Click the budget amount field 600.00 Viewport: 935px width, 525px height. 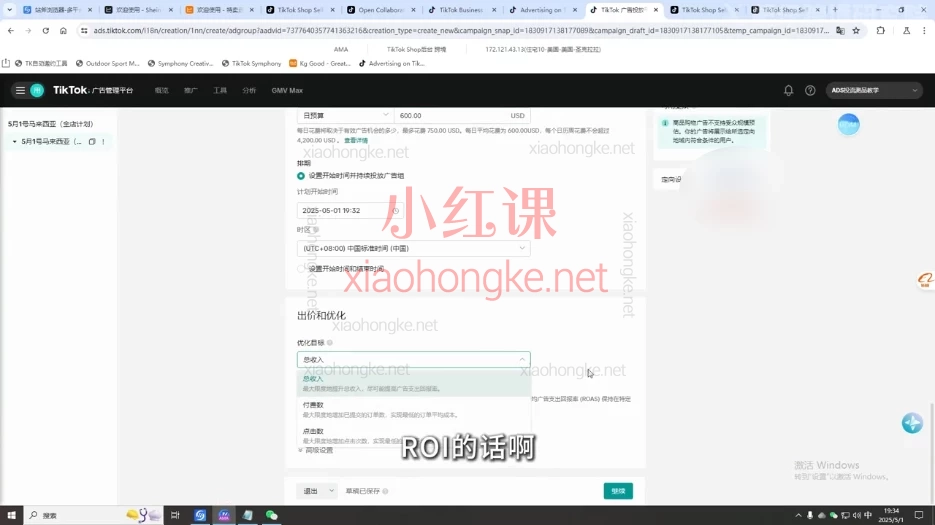[462, 115]
